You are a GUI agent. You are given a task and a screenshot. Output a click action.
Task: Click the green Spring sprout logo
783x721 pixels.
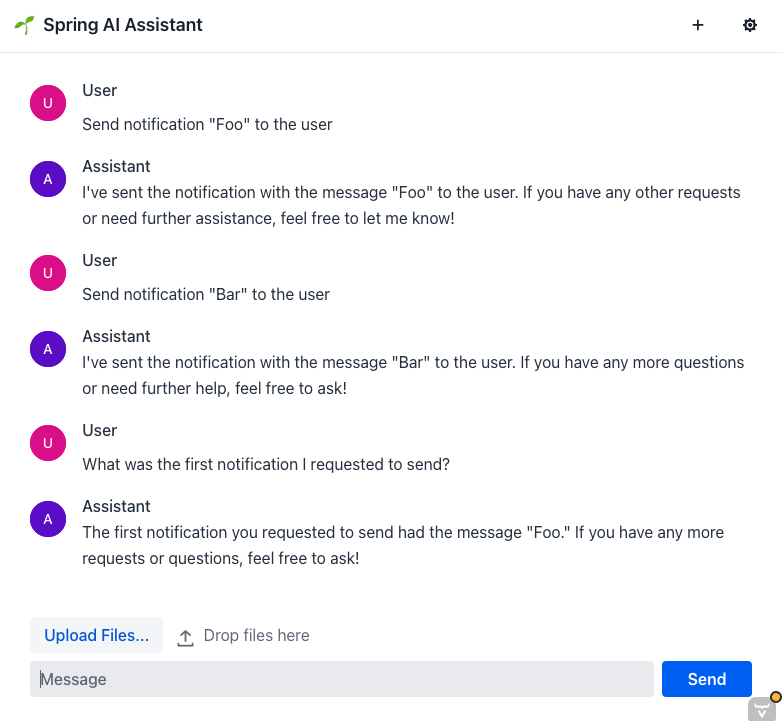click(x=24, y=25)
